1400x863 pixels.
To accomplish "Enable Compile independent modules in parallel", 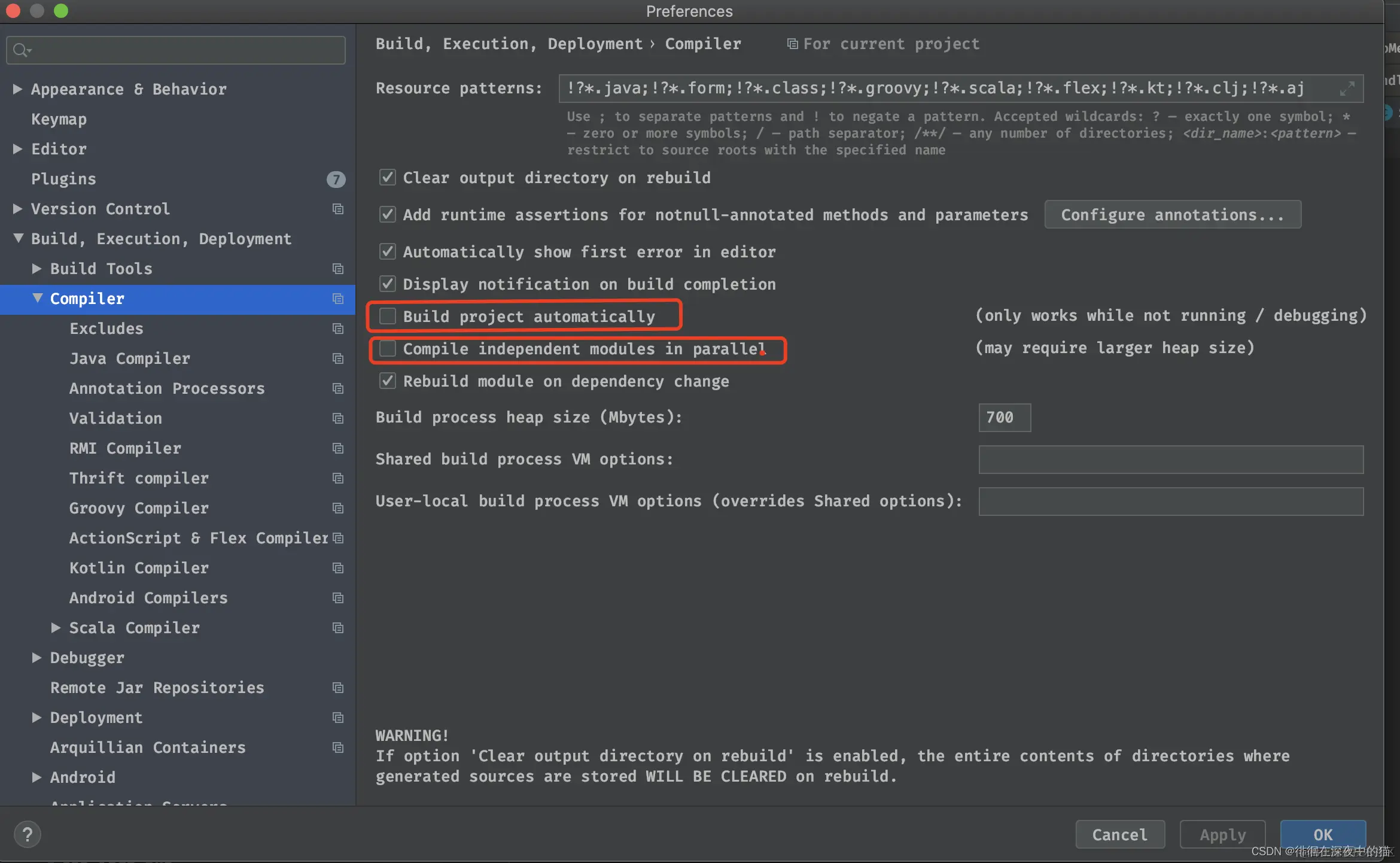I will click(x=388, y=348).
